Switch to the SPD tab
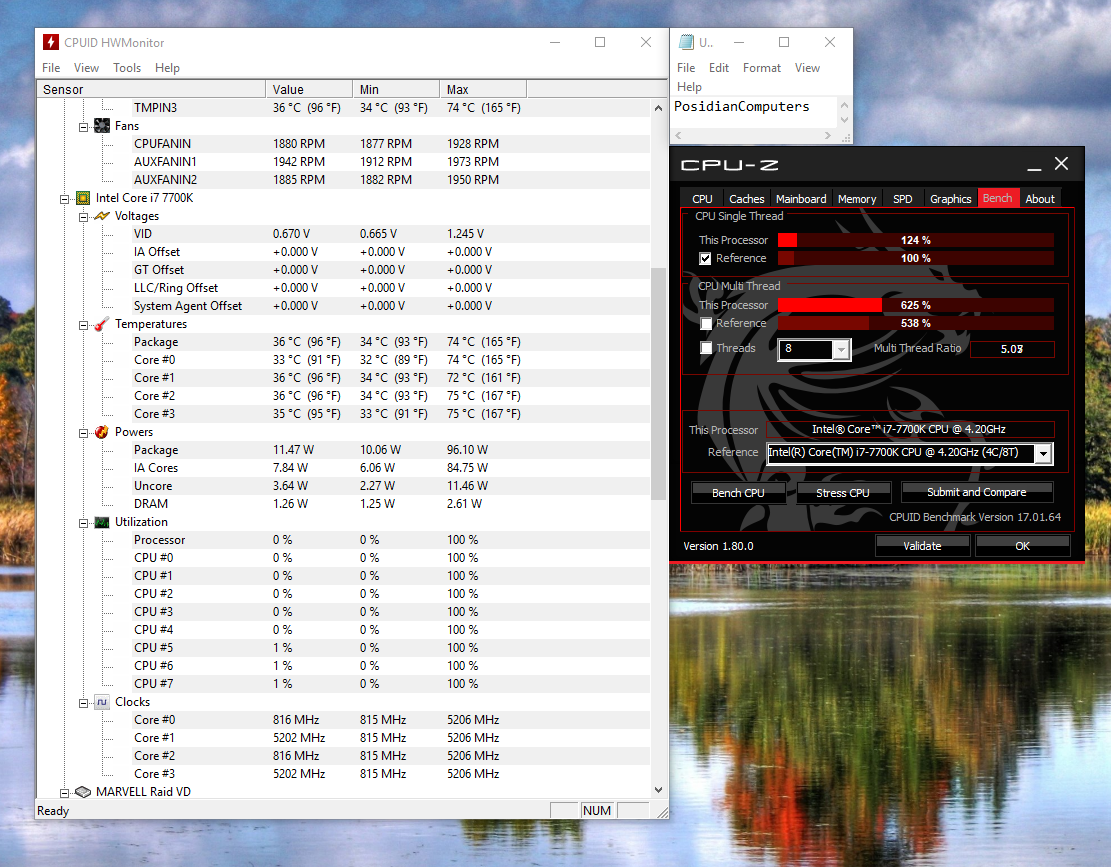 click(903, 199)
